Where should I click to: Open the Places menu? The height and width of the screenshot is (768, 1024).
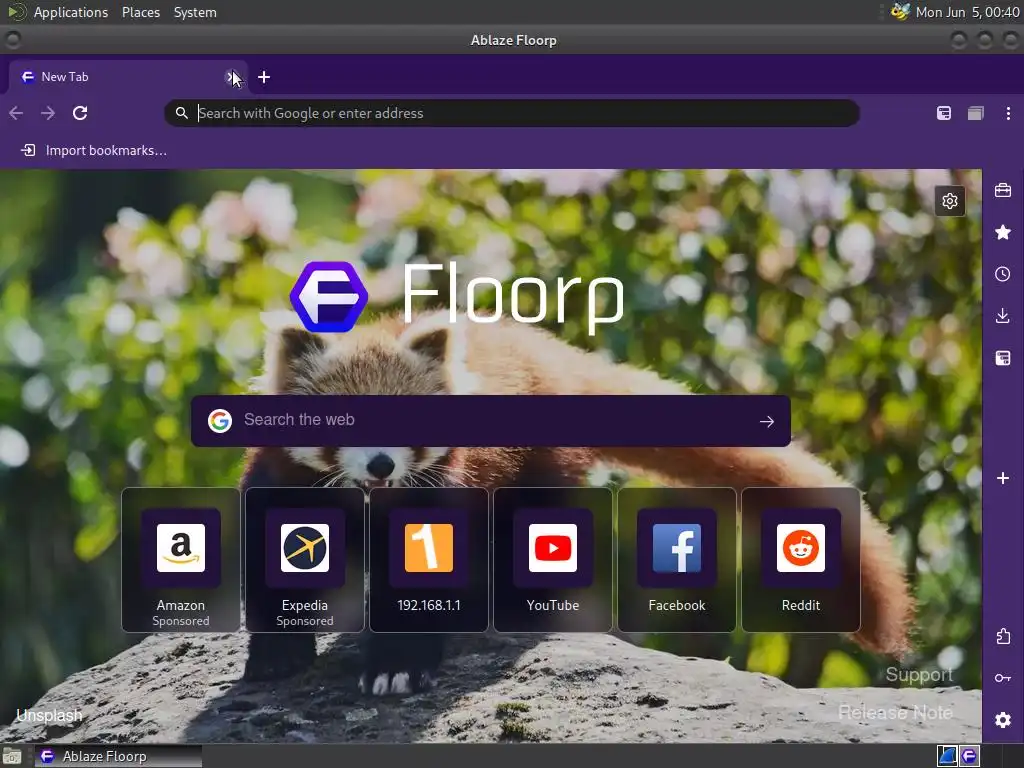click(140, 12)
